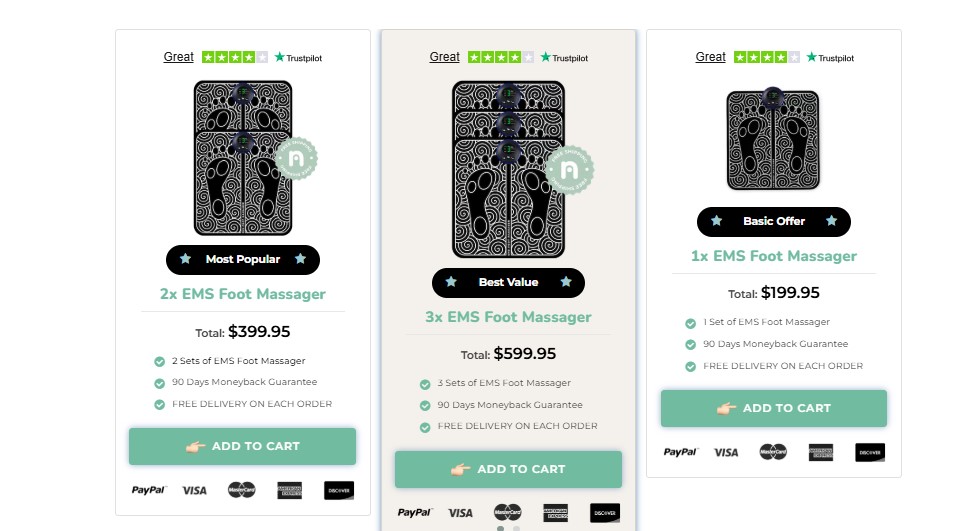Click the $599.95 total price

point(524,354)
